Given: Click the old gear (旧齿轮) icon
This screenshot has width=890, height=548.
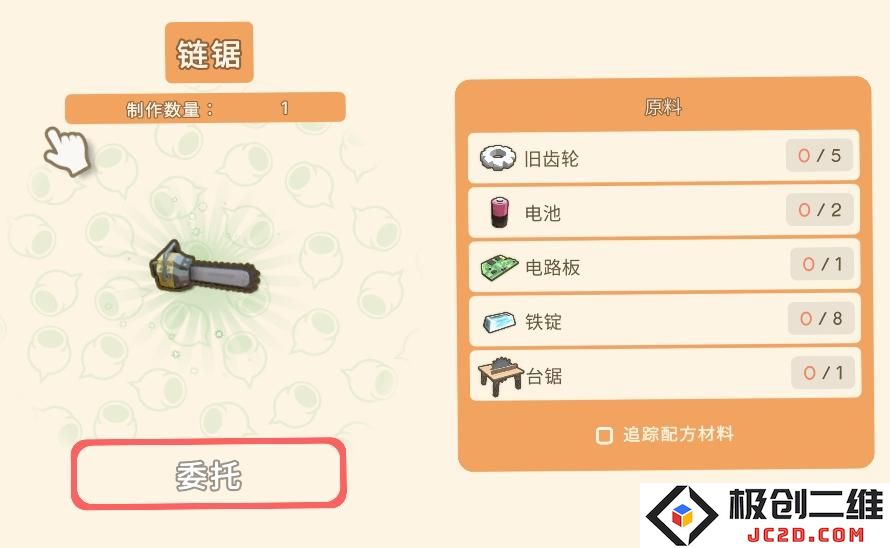Looking at the screenshot, I should tap(498, 157).
